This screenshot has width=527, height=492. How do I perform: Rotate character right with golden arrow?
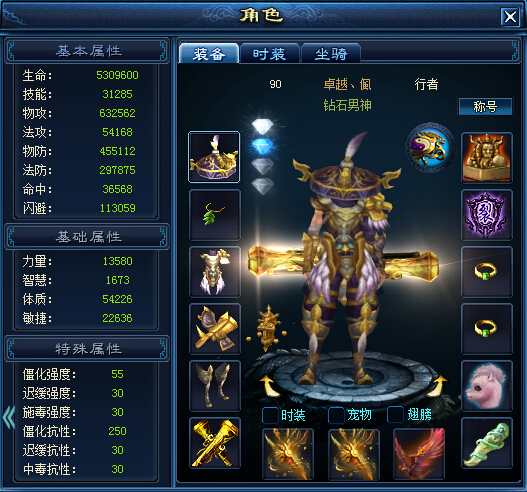click(438, 386)
